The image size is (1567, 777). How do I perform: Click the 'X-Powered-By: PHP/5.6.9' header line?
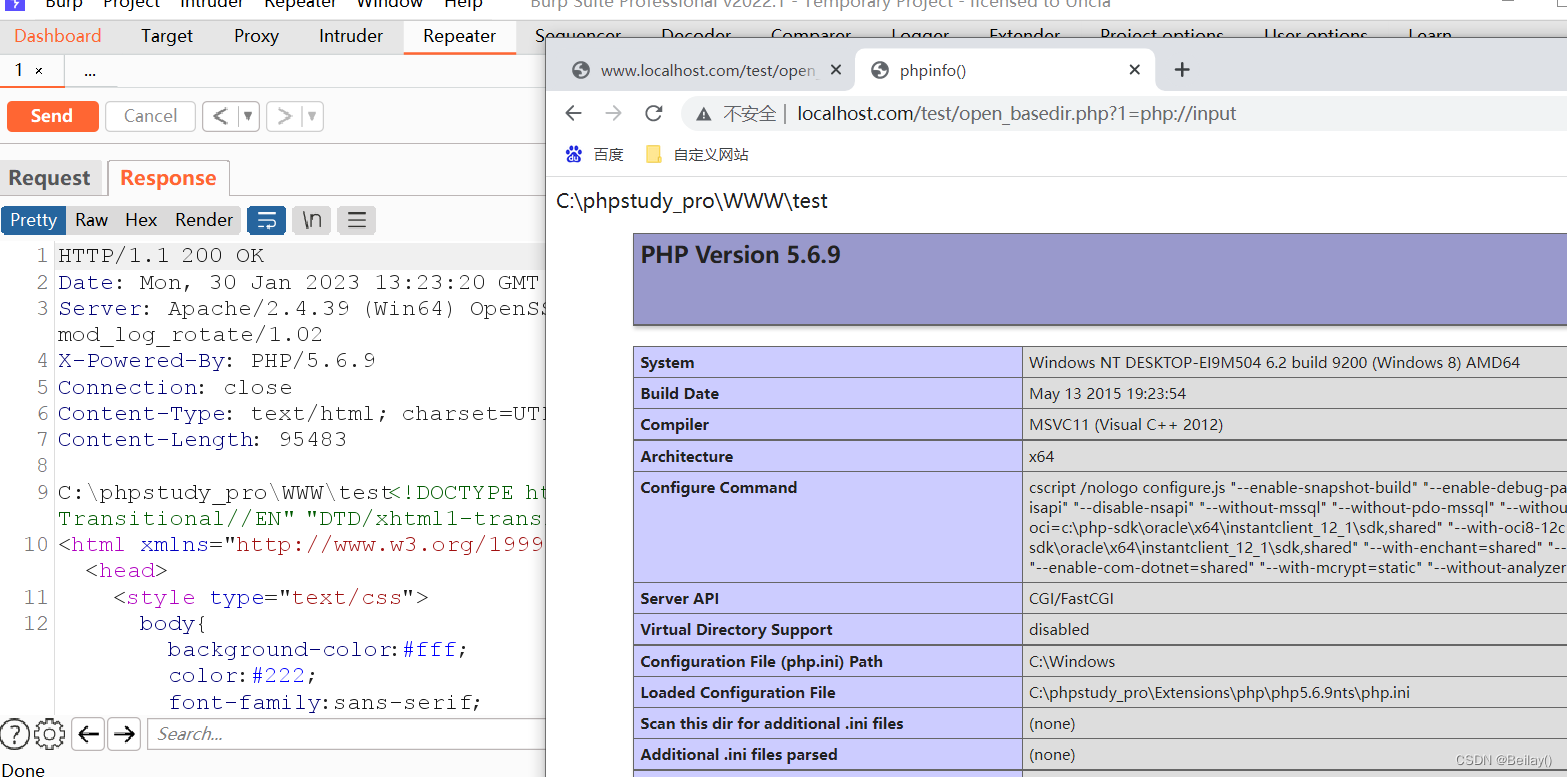point(217,361)
